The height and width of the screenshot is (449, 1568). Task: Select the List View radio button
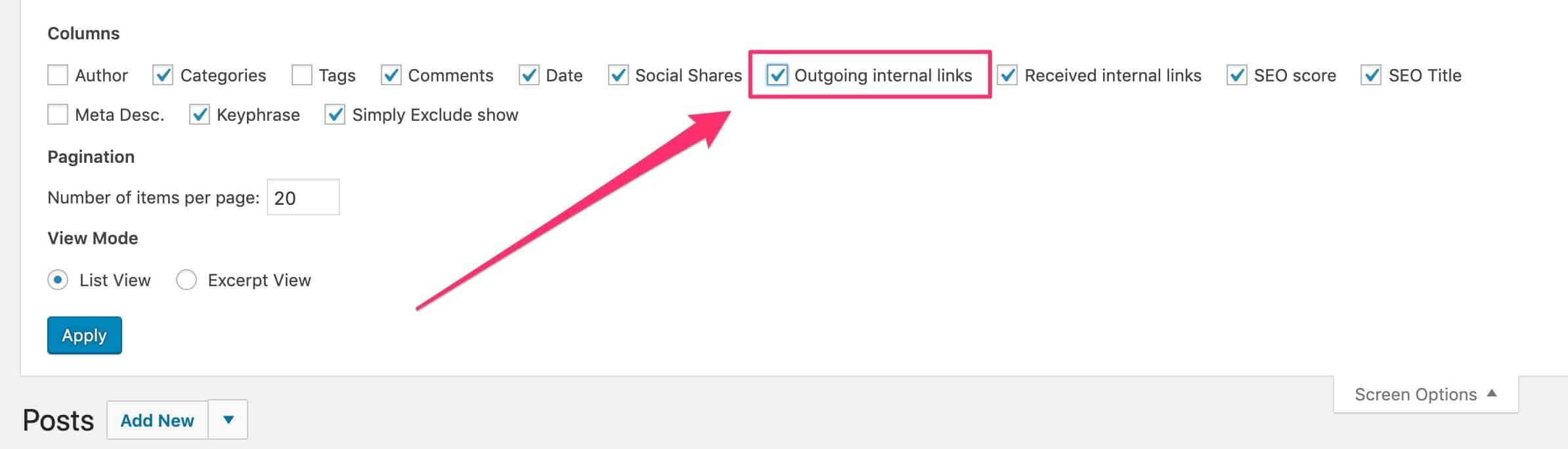(57, 280)
